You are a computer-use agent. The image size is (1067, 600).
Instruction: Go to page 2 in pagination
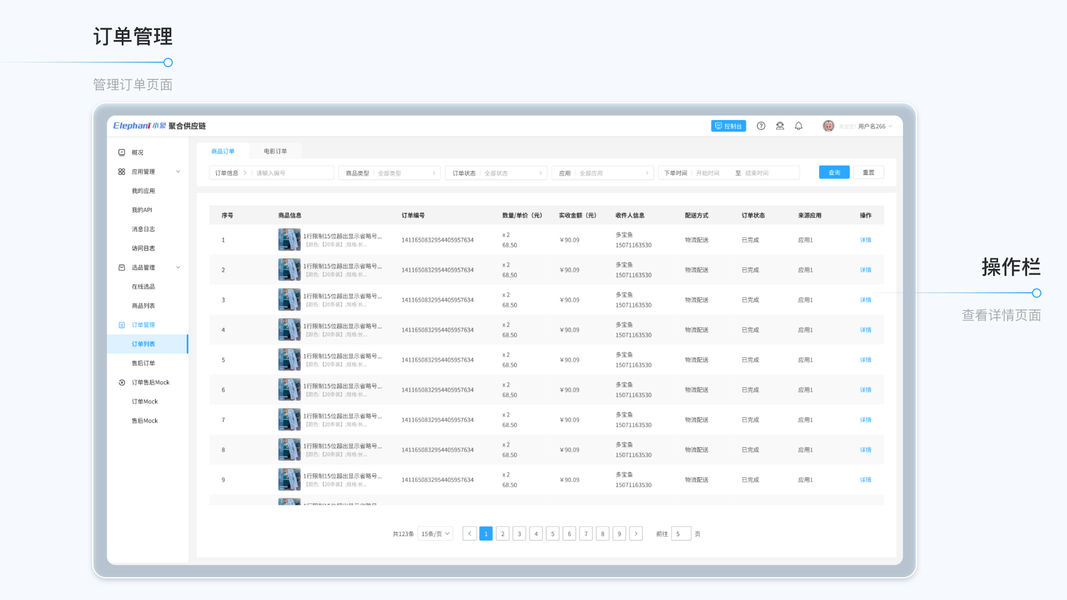point(503,534)
